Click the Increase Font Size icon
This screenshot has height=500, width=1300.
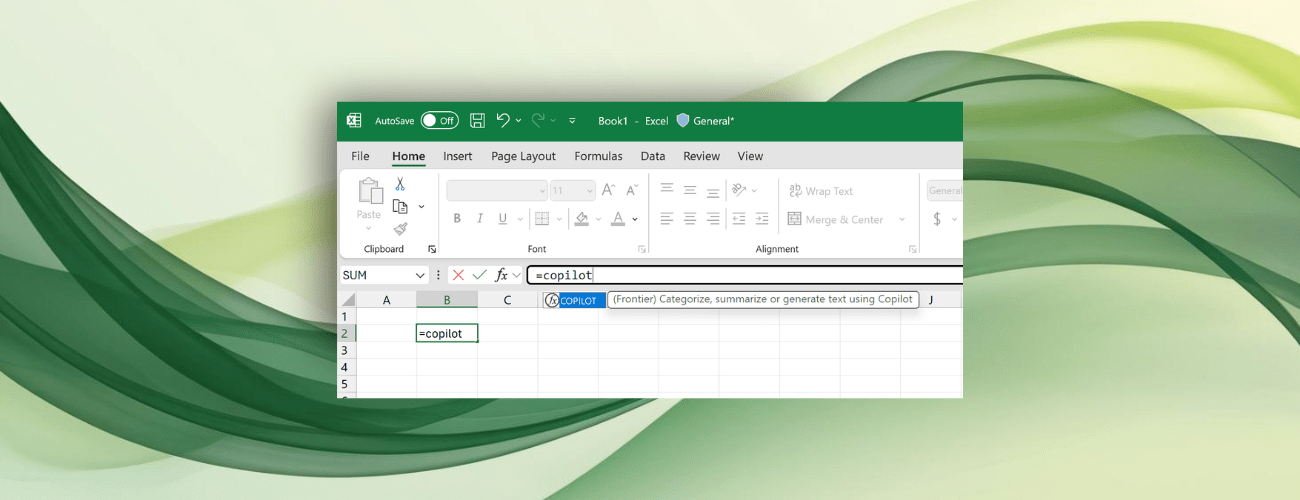pos(607,190)
